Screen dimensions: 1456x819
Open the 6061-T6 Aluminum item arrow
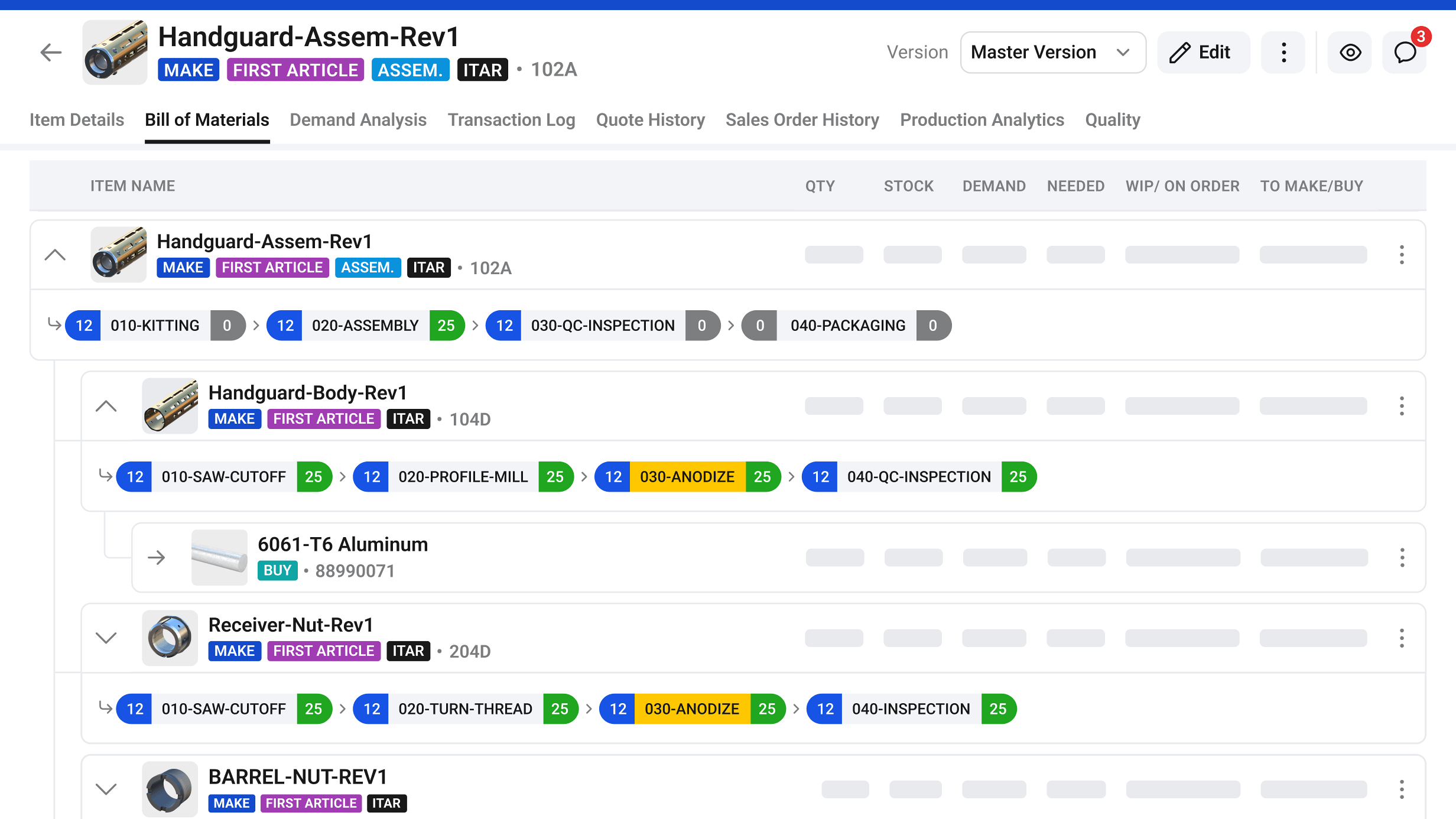point(157,557)
